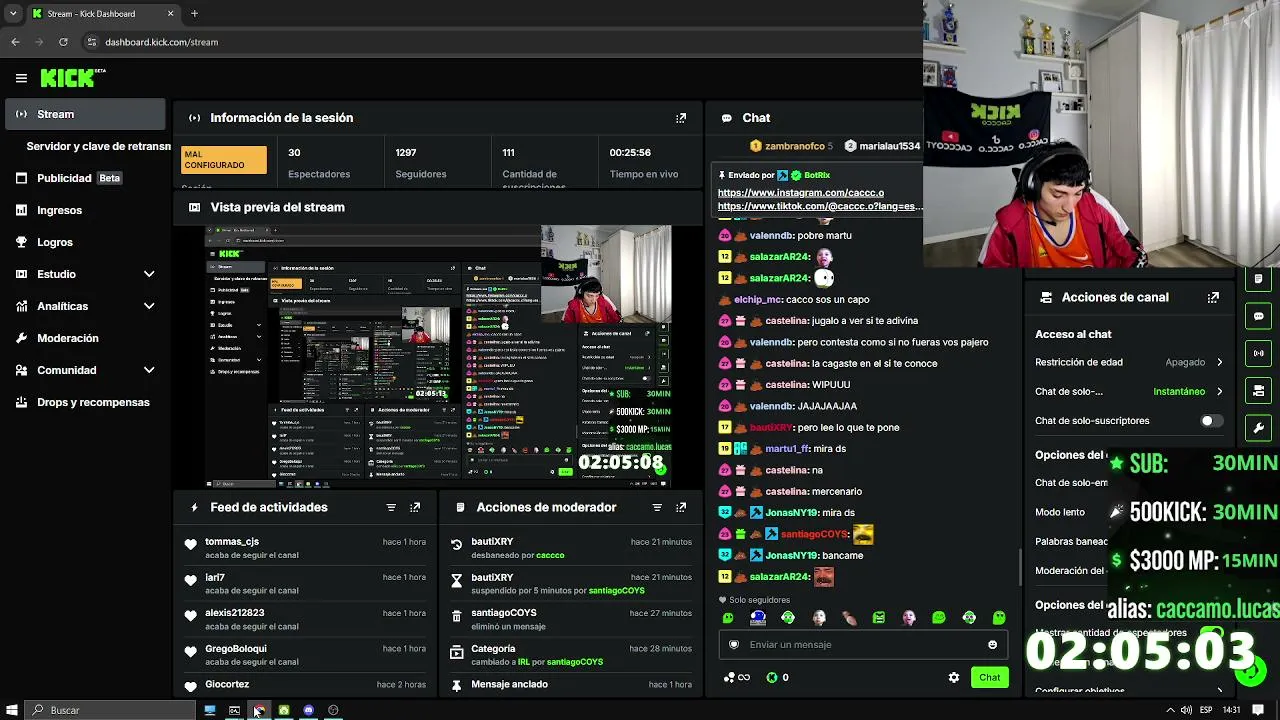This screenshot has width=1280, height=720.
Task: Open the hamburger menu beside the Kick logo
Action: pos(21,78)
